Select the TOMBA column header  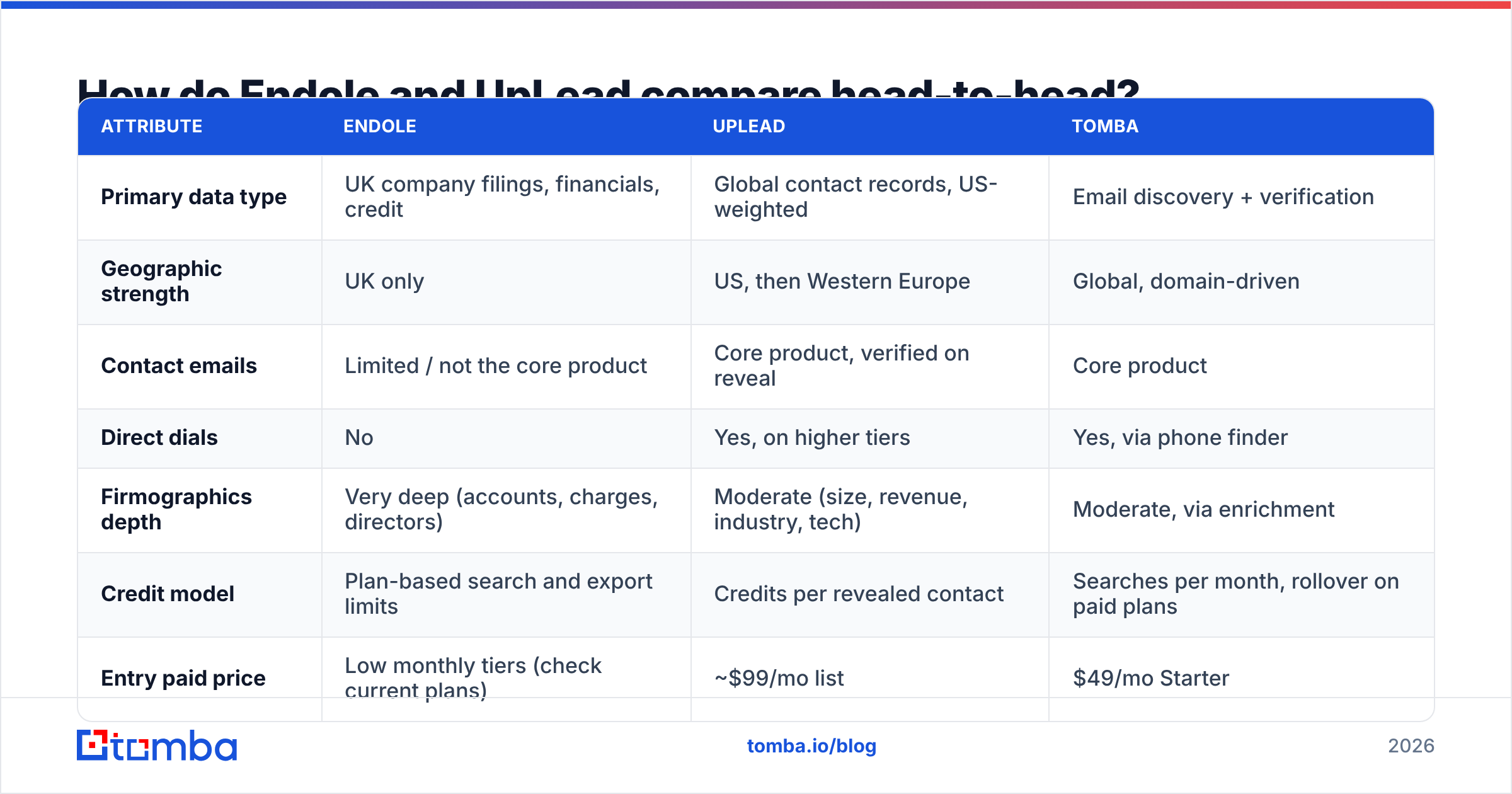point(1105,126)
